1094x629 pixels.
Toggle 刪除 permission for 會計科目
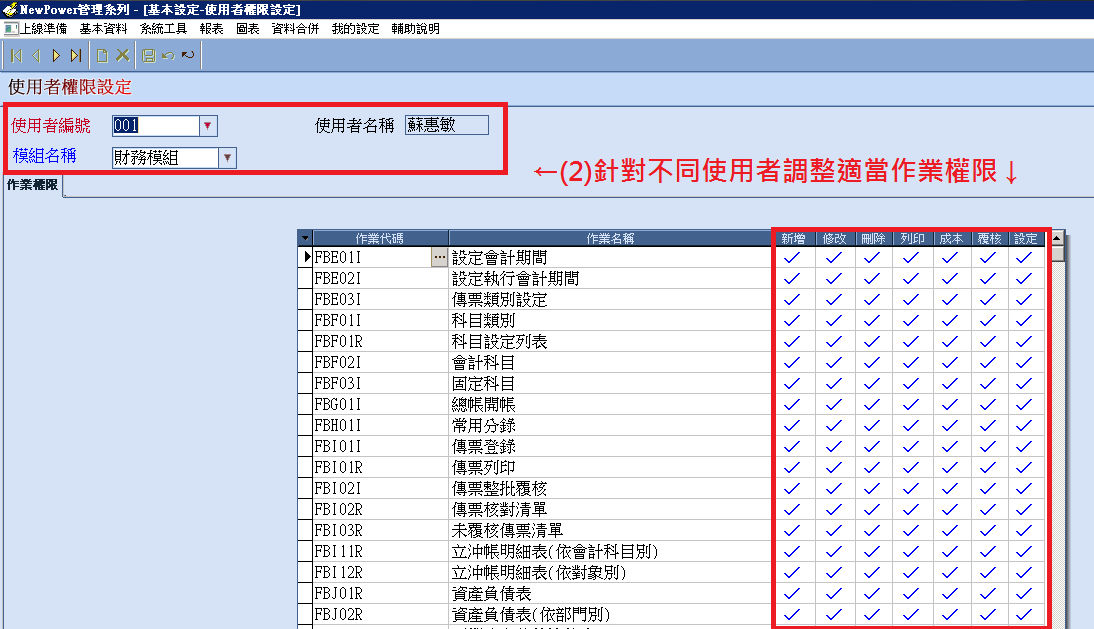pyautogui.click(x=872, y=362)
